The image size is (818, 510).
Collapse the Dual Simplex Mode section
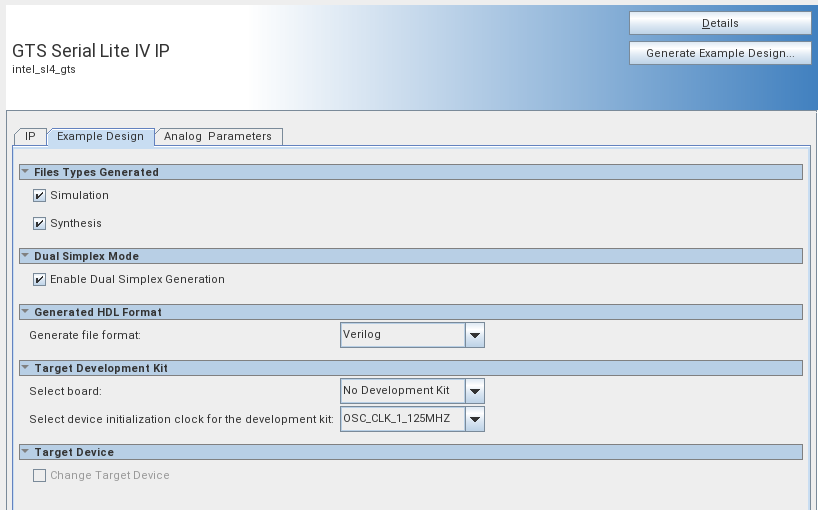pos(25,256)
